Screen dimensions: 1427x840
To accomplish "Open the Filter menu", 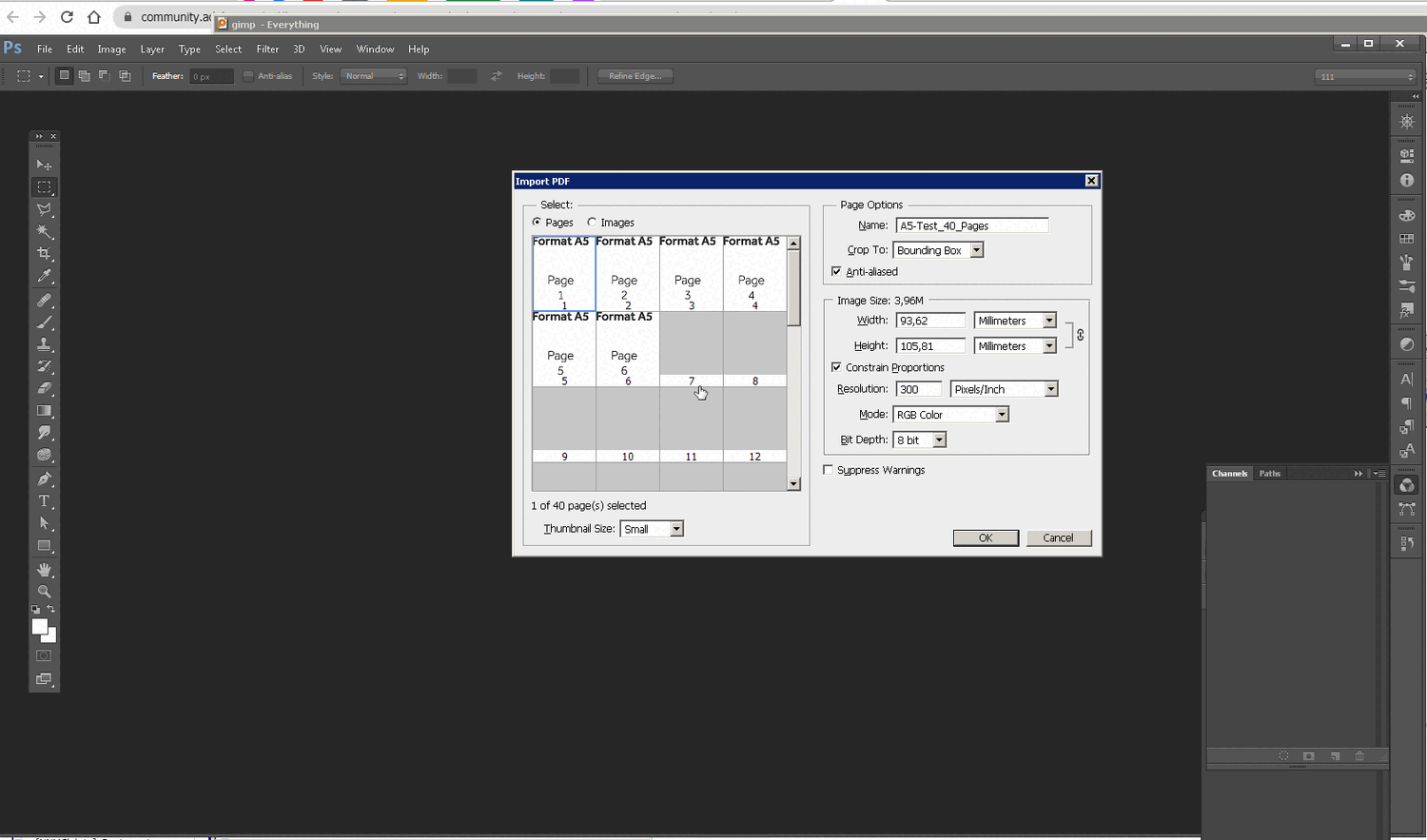I will point(267,49).
